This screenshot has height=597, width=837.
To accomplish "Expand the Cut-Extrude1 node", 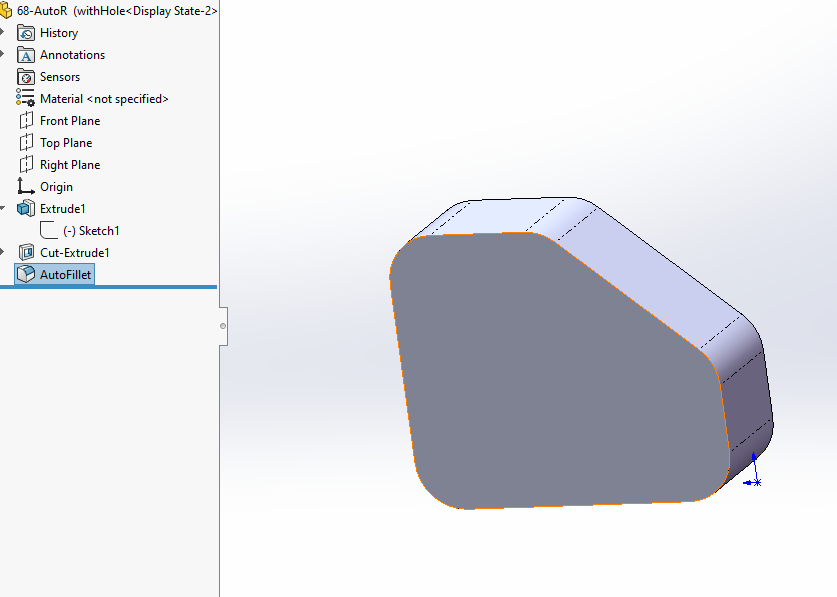I will (x=2, y=252).
